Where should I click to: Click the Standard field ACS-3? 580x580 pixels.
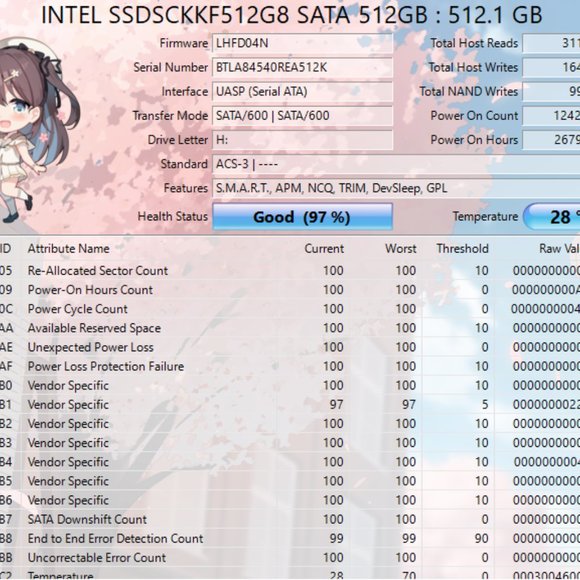point(396,164)
